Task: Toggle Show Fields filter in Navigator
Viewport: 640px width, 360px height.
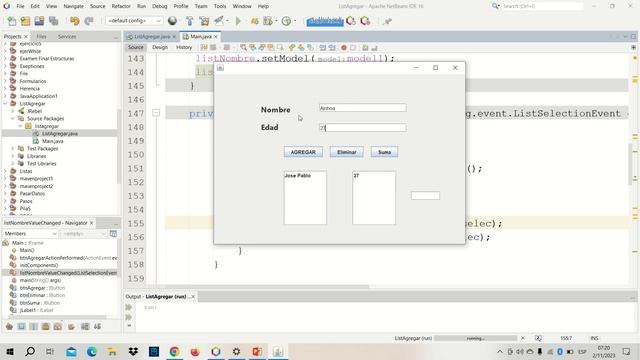Action: pos(21,327)
